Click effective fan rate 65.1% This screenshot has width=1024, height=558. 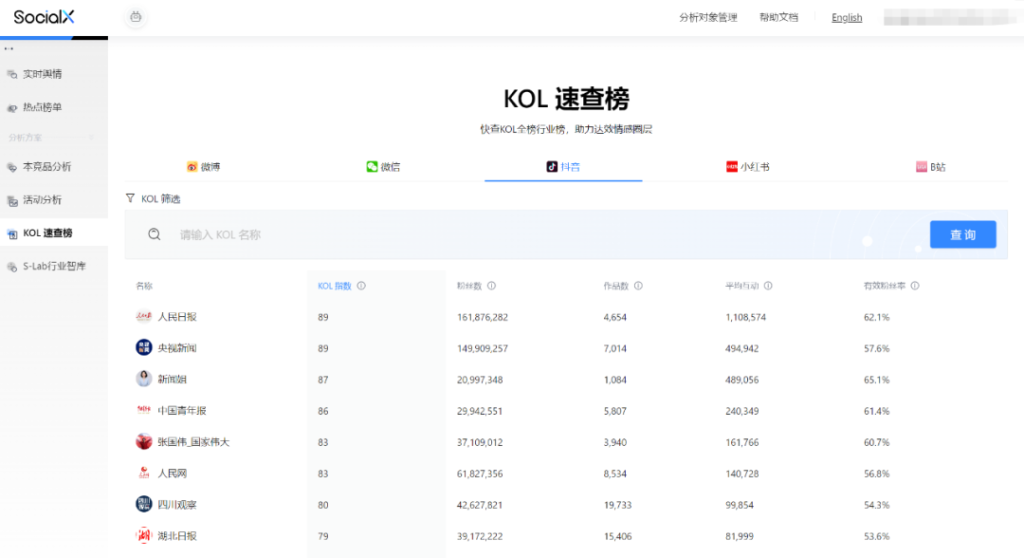[x=876, y=380]
